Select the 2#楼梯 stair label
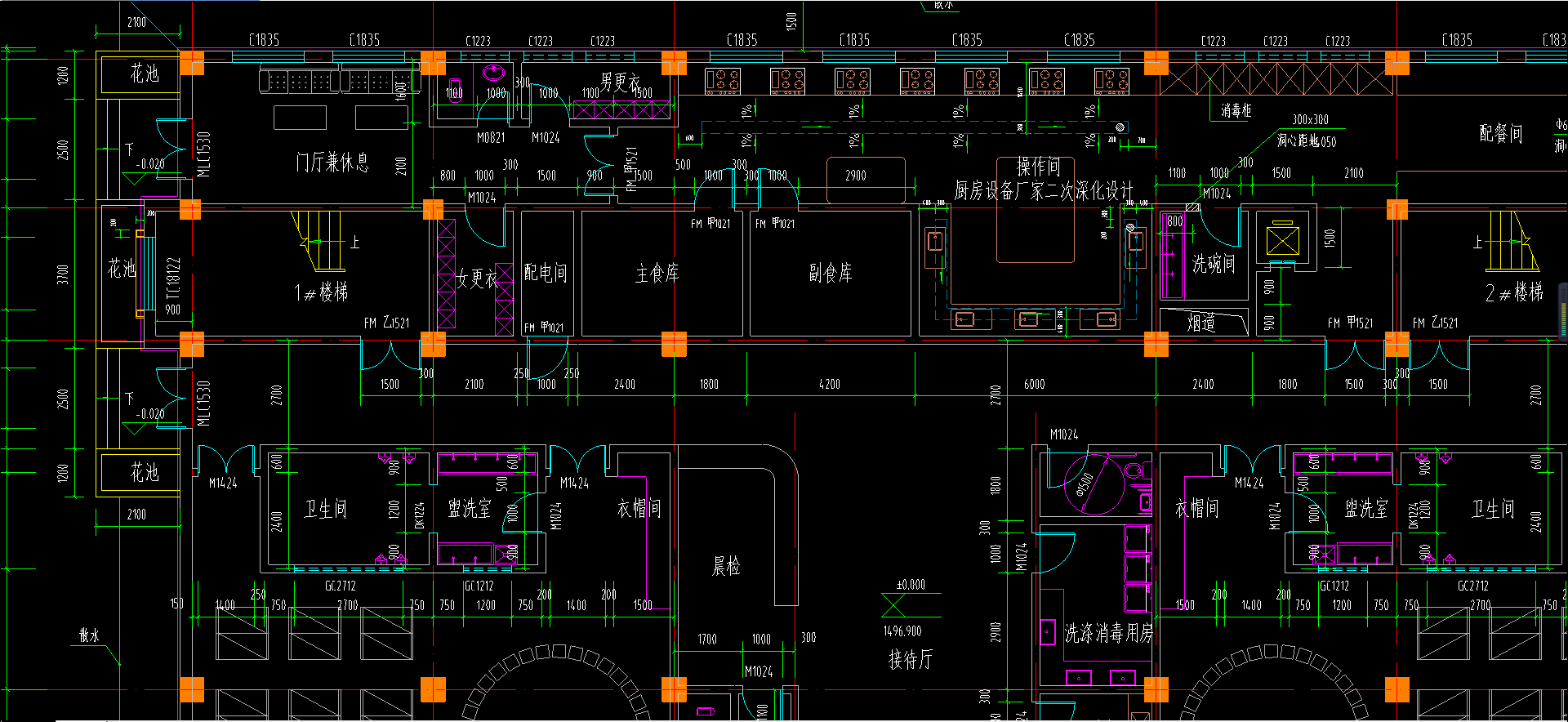Viewport: 1568px width, 722px height. [1514, 292]
